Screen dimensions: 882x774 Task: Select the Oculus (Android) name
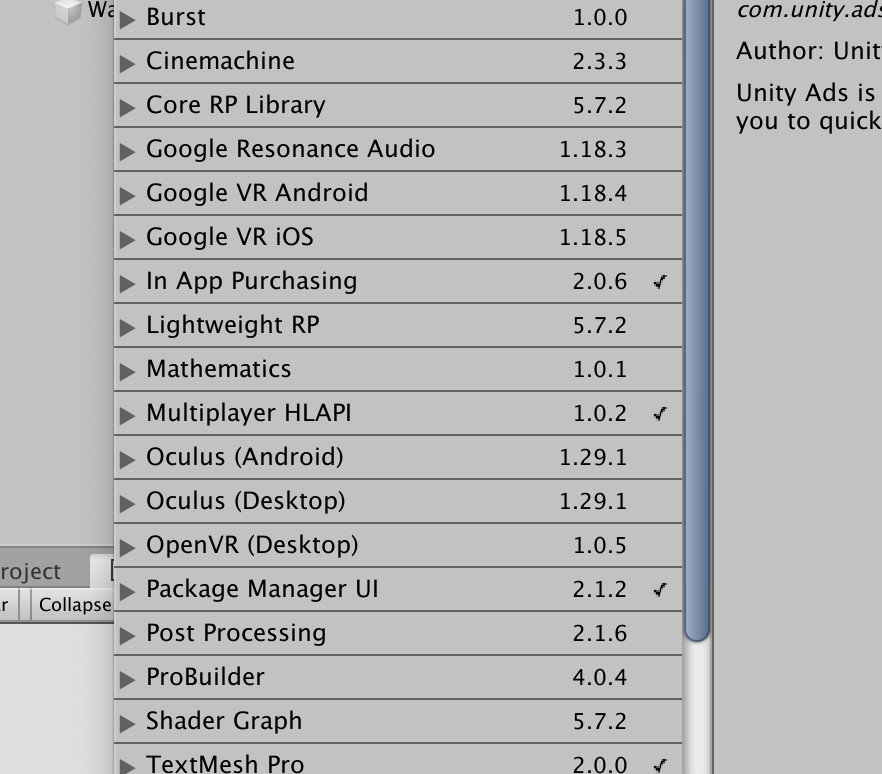tap(245, 457)
